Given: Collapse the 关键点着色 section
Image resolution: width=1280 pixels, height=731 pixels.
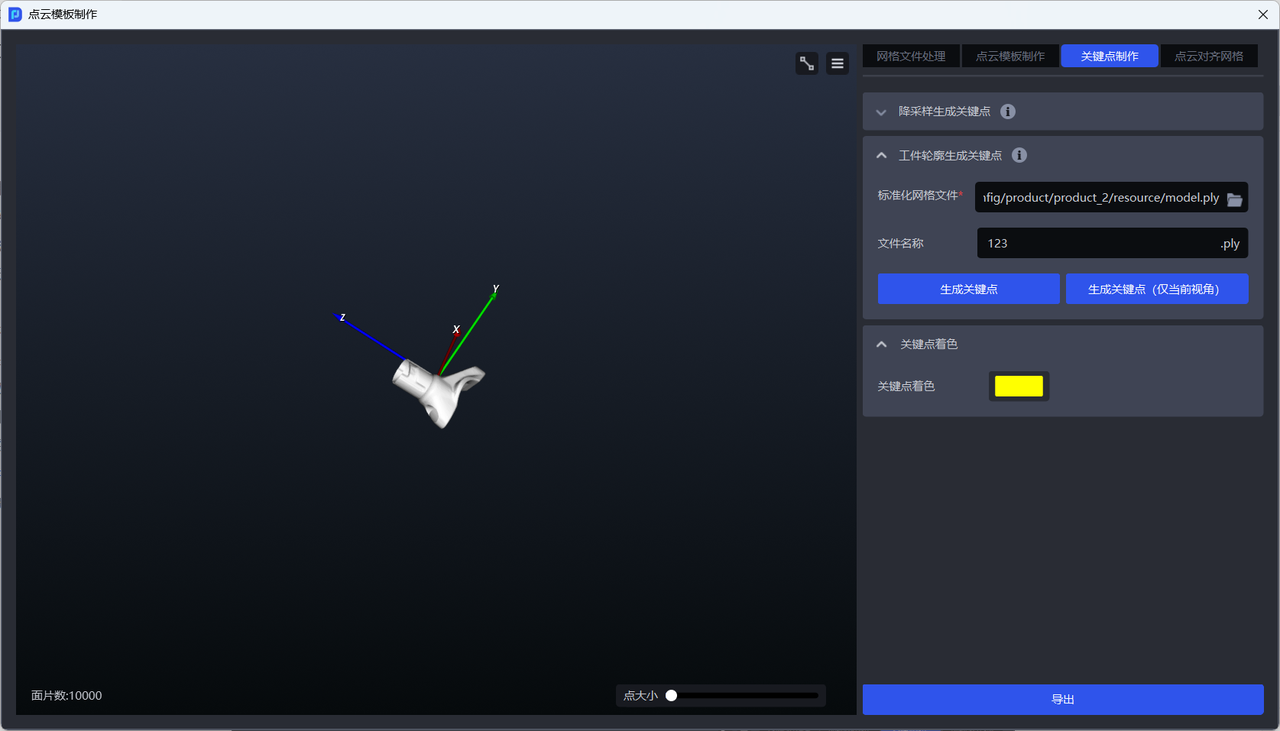Looking at the screenshot, I should 881,344.
